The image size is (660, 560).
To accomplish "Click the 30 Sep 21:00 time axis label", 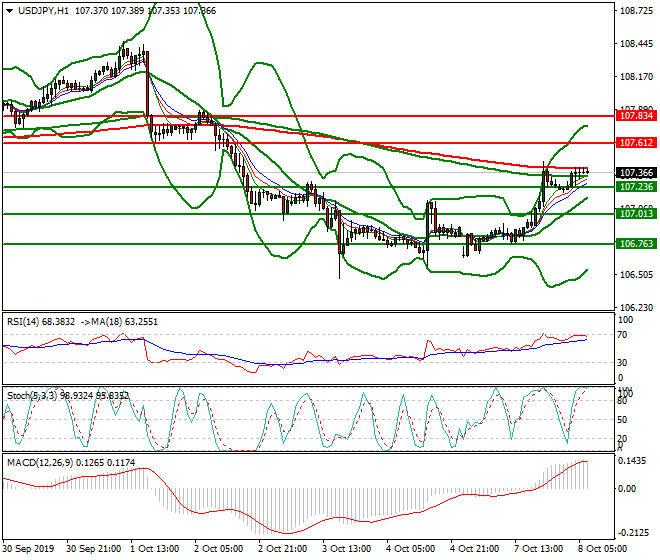I will pos(94,549).
